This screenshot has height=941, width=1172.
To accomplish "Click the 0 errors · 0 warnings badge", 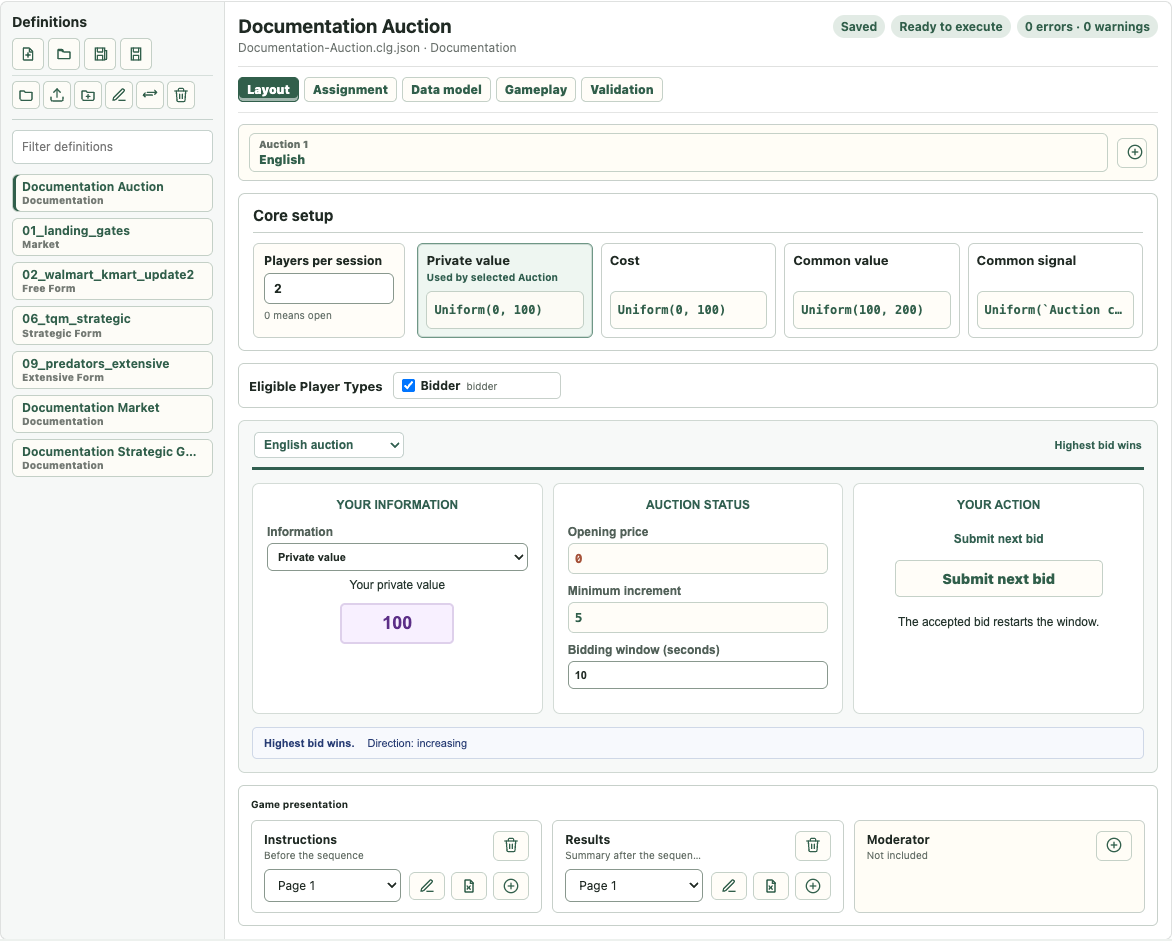I will [x=1087, y=27].
